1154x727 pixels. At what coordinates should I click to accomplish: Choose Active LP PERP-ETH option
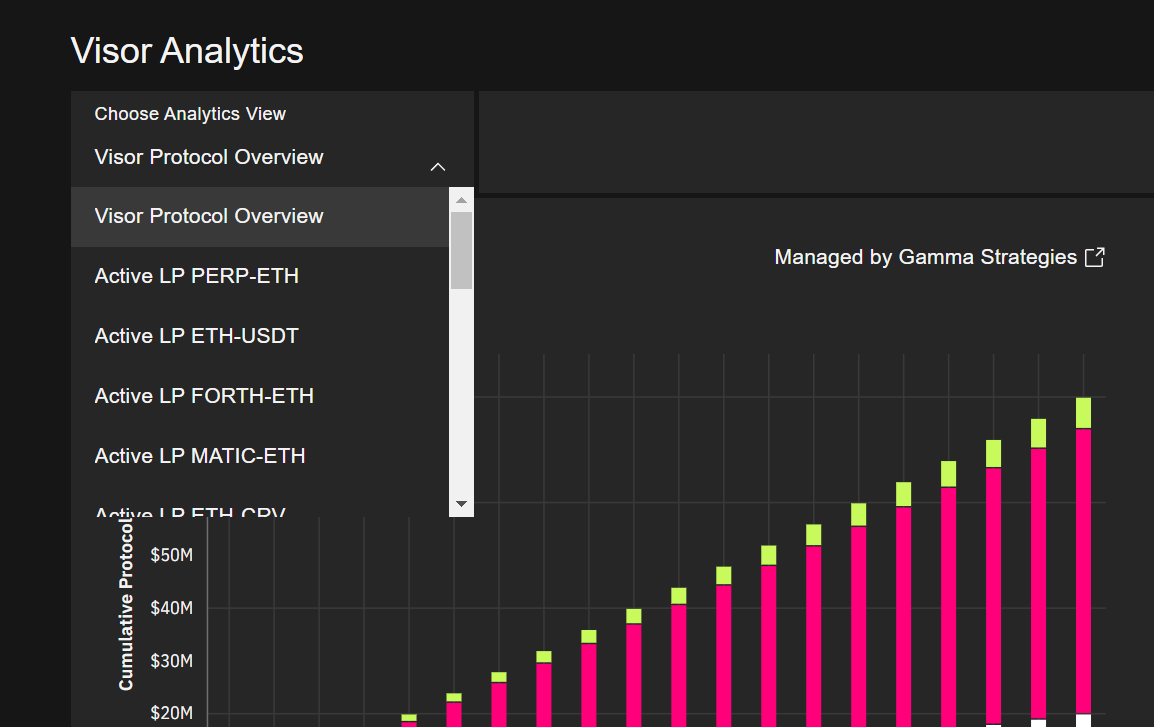tap(260, 276)
